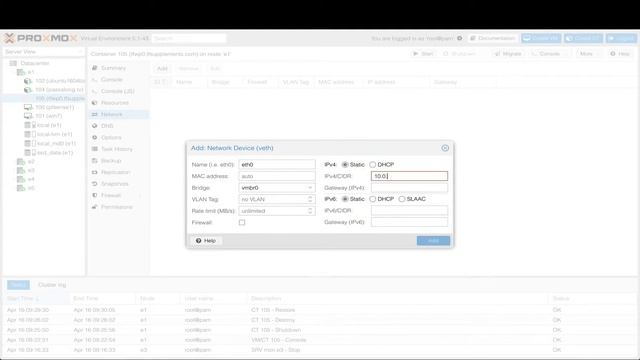The image size is (640, 360).
Task: Click the gear icon beside logged-in user
Action: click(x=460, y=38)
